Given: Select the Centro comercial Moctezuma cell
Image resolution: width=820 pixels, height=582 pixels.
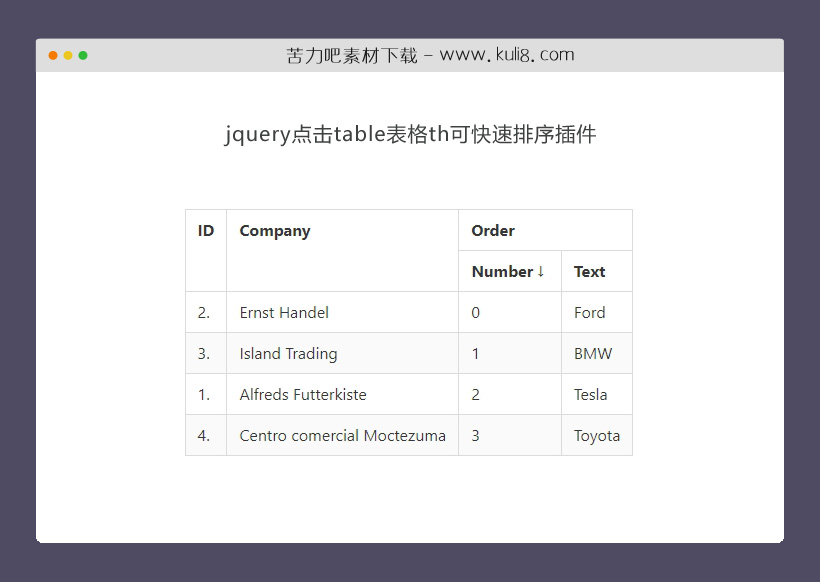Looking at the screenshot, I should point(341,435).
